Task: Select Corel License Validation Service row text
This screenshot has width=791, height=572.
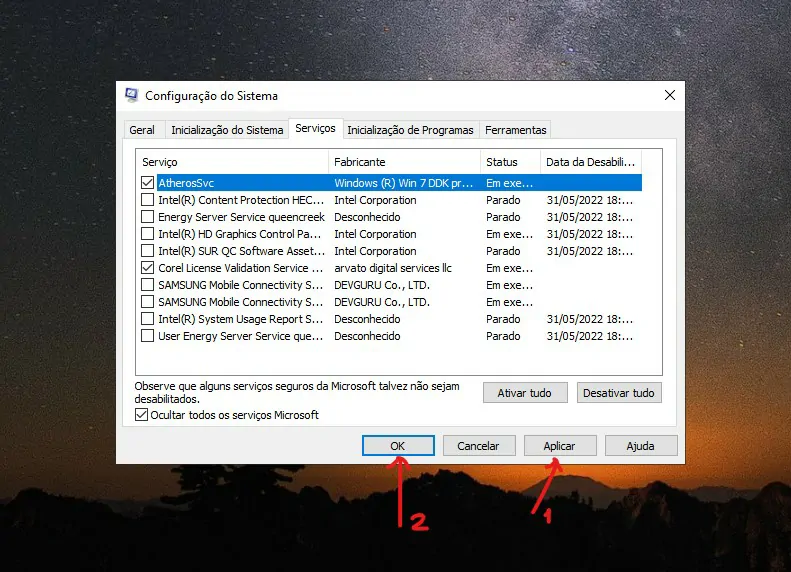Action: [241, 268]
